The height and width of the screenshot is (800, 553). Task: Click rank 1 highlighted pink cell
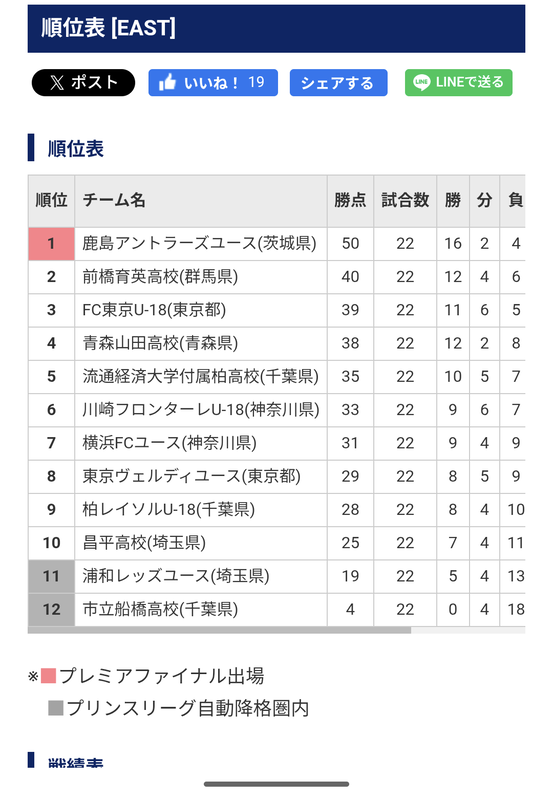click(x=52, y=243)
